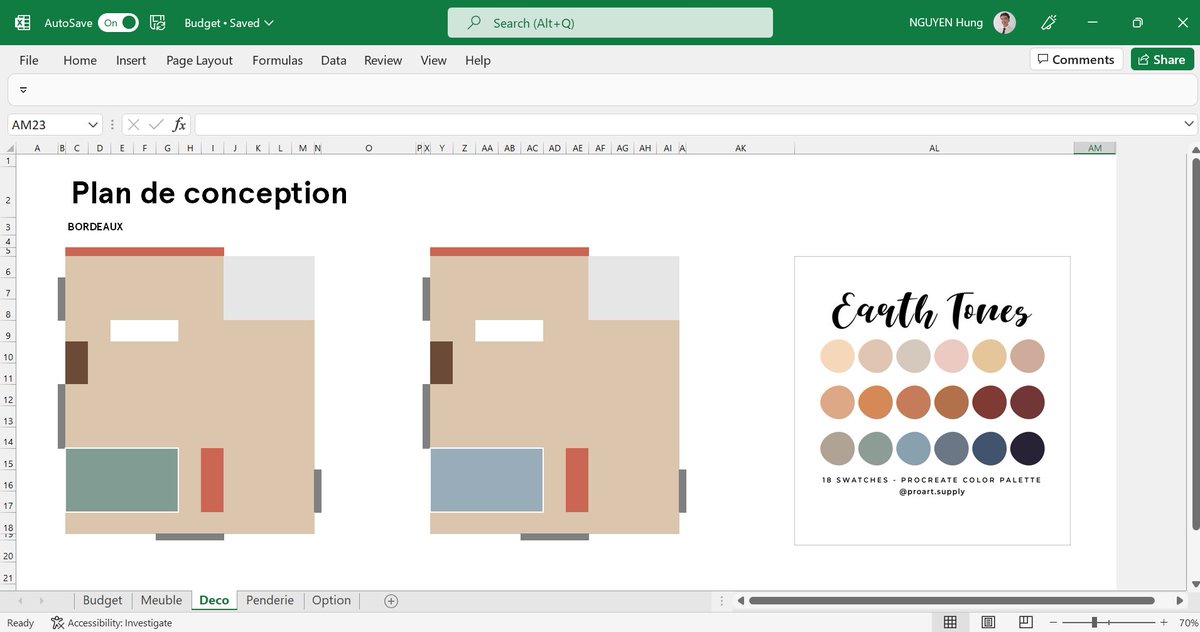The image size is (1200, 632).
Task: Open the Comments pane
Action: coord(1076,59)
